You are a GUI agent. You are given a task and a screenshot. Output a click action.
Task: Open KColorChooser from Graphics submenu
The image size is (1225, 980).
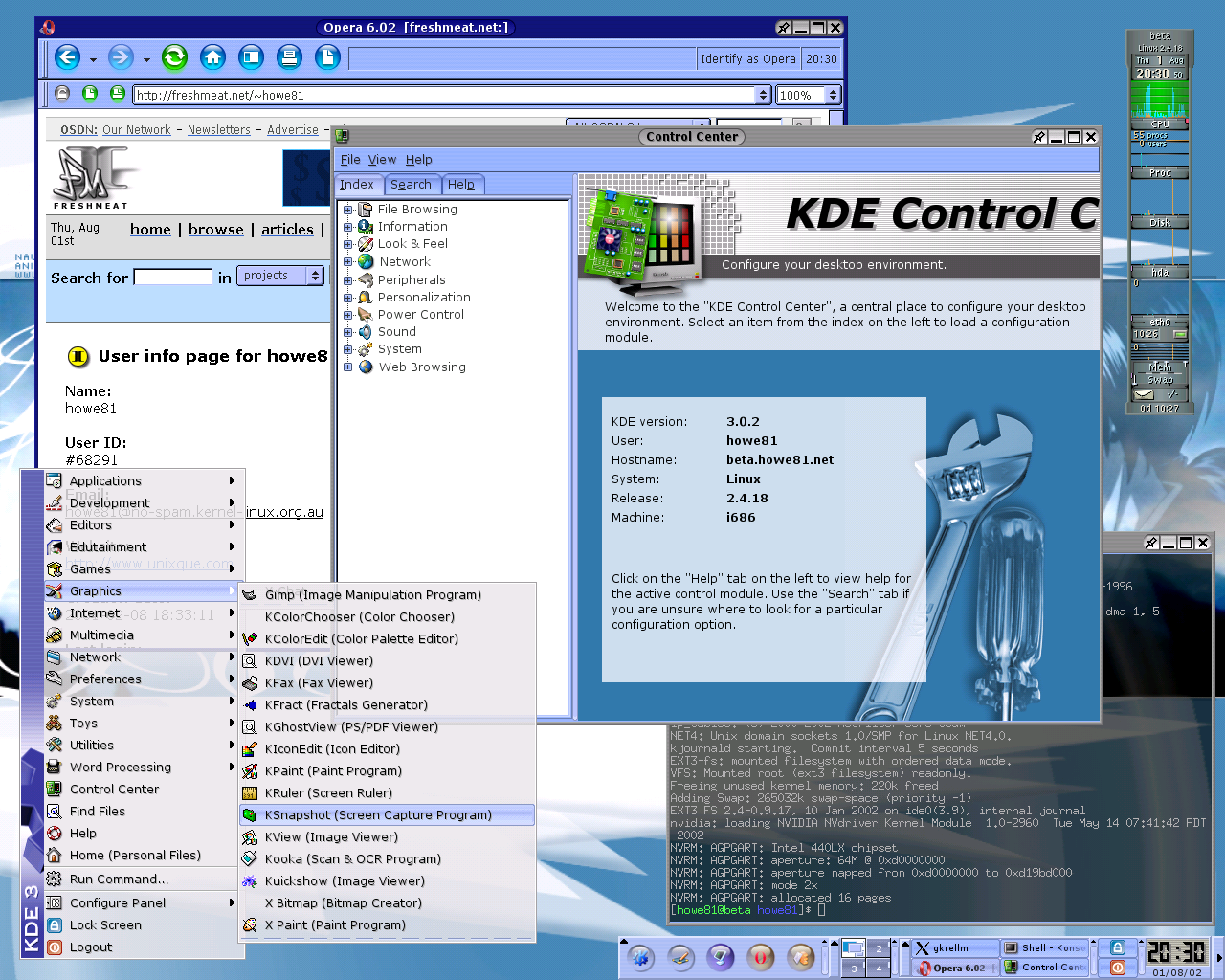click(x=387, y=616)
